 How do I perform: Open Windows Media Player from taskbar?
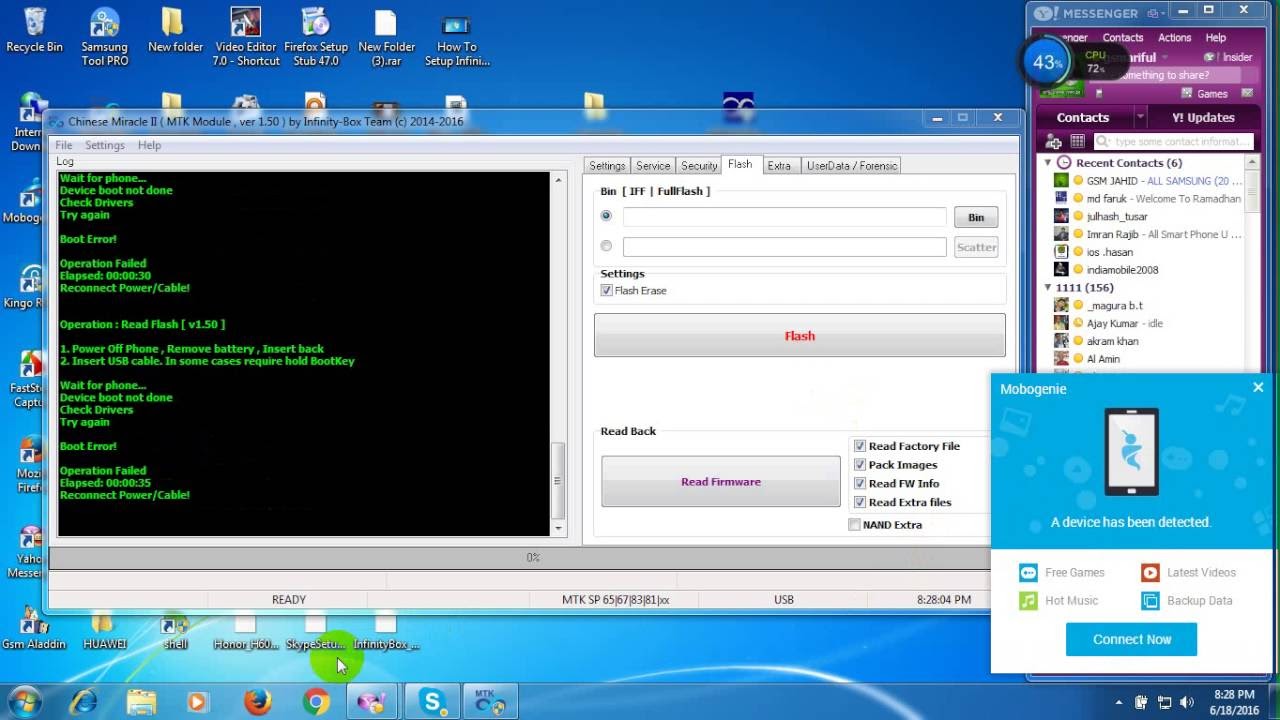(198, 702)
